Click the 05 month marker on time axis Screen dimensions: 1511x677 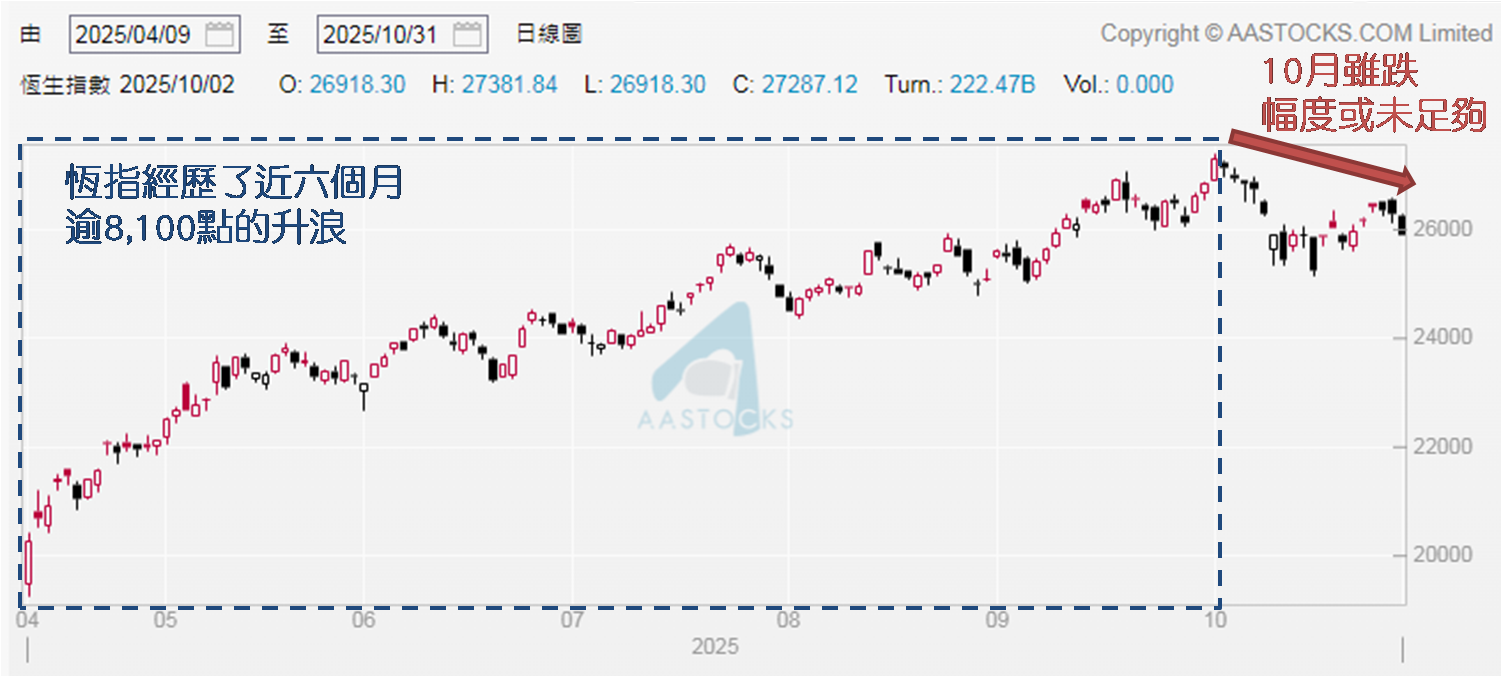(x=166, y=620)
